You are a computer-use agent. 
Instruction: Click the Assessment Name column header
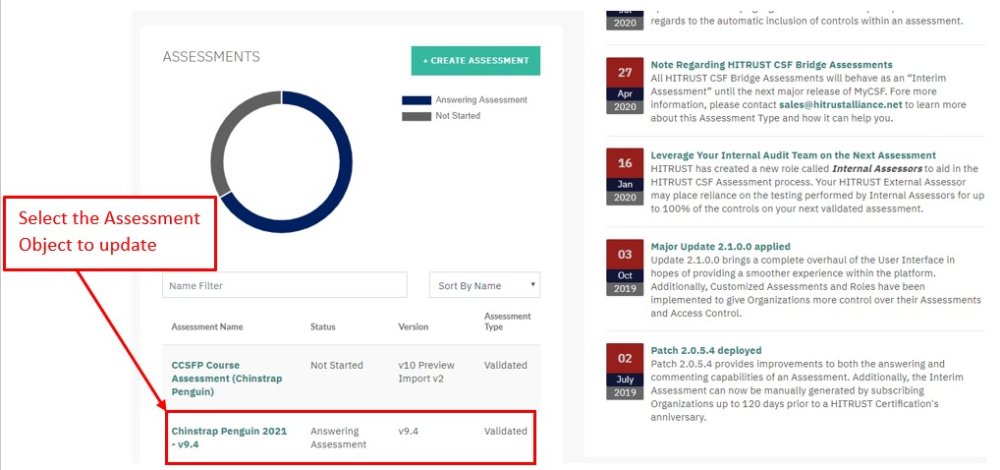click(207, 327)
